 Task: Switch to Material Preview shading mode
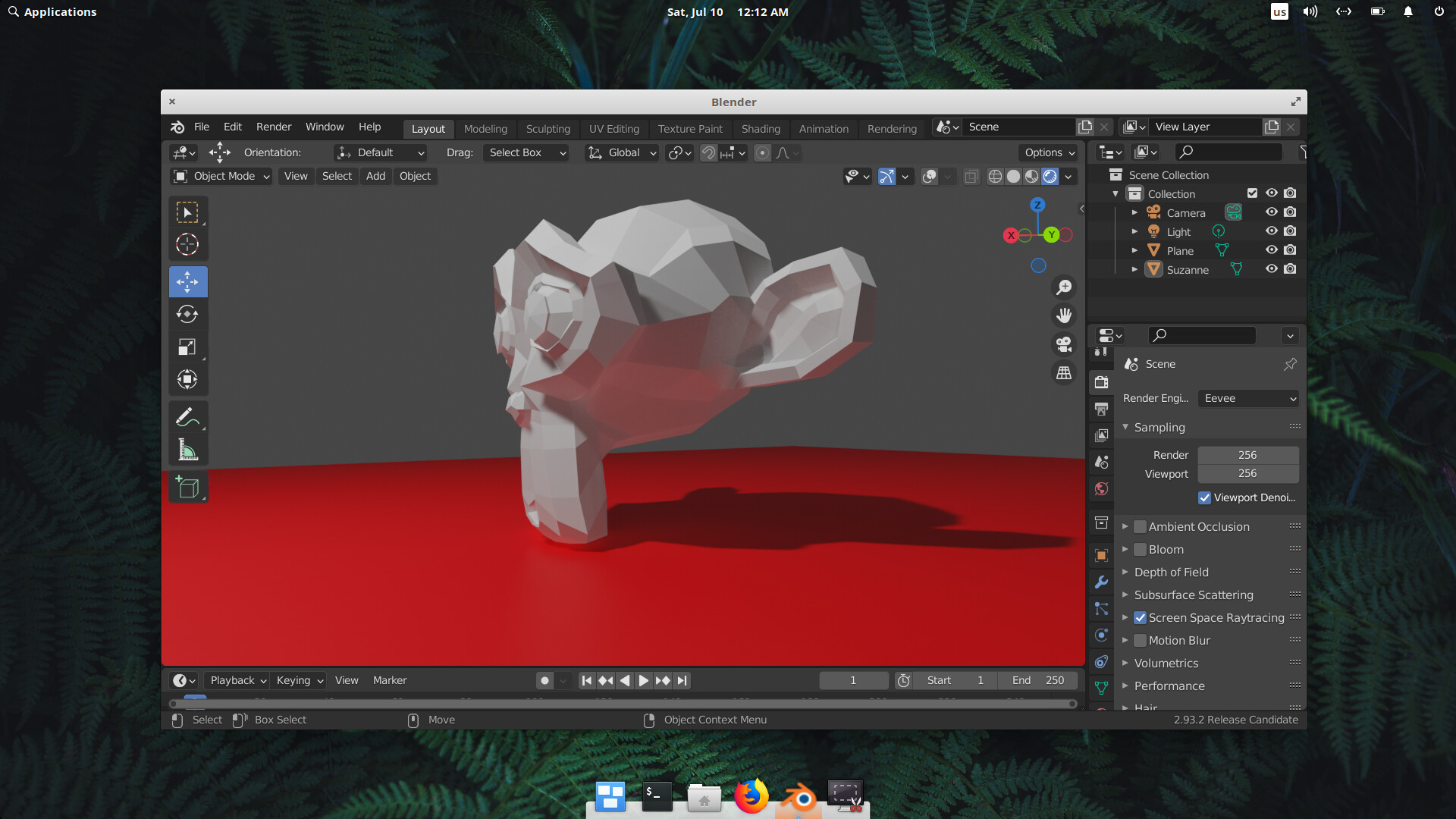tap(1031, 177)
